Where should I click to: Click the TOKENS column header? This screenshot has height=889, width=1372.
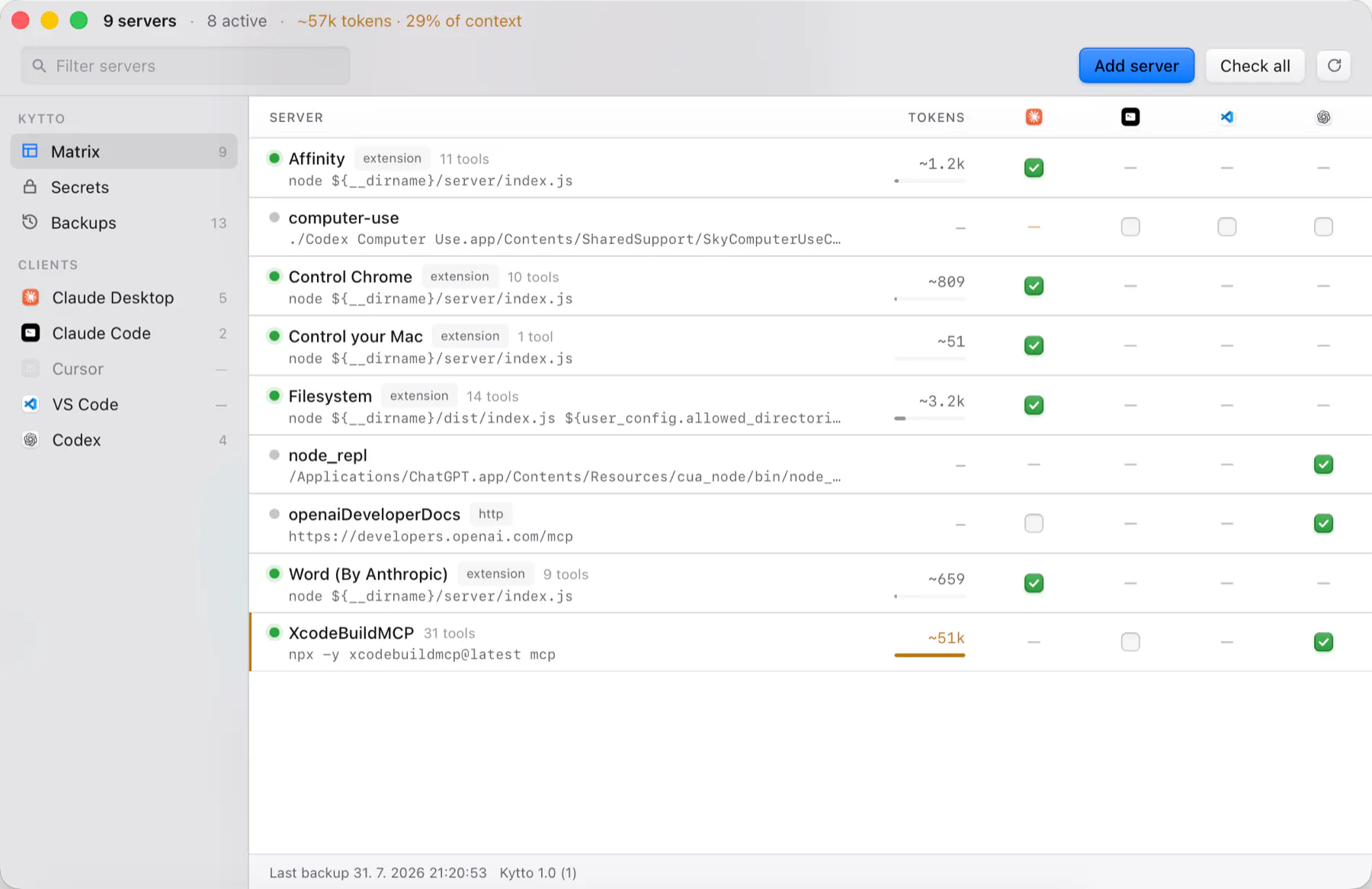point(936,117)
